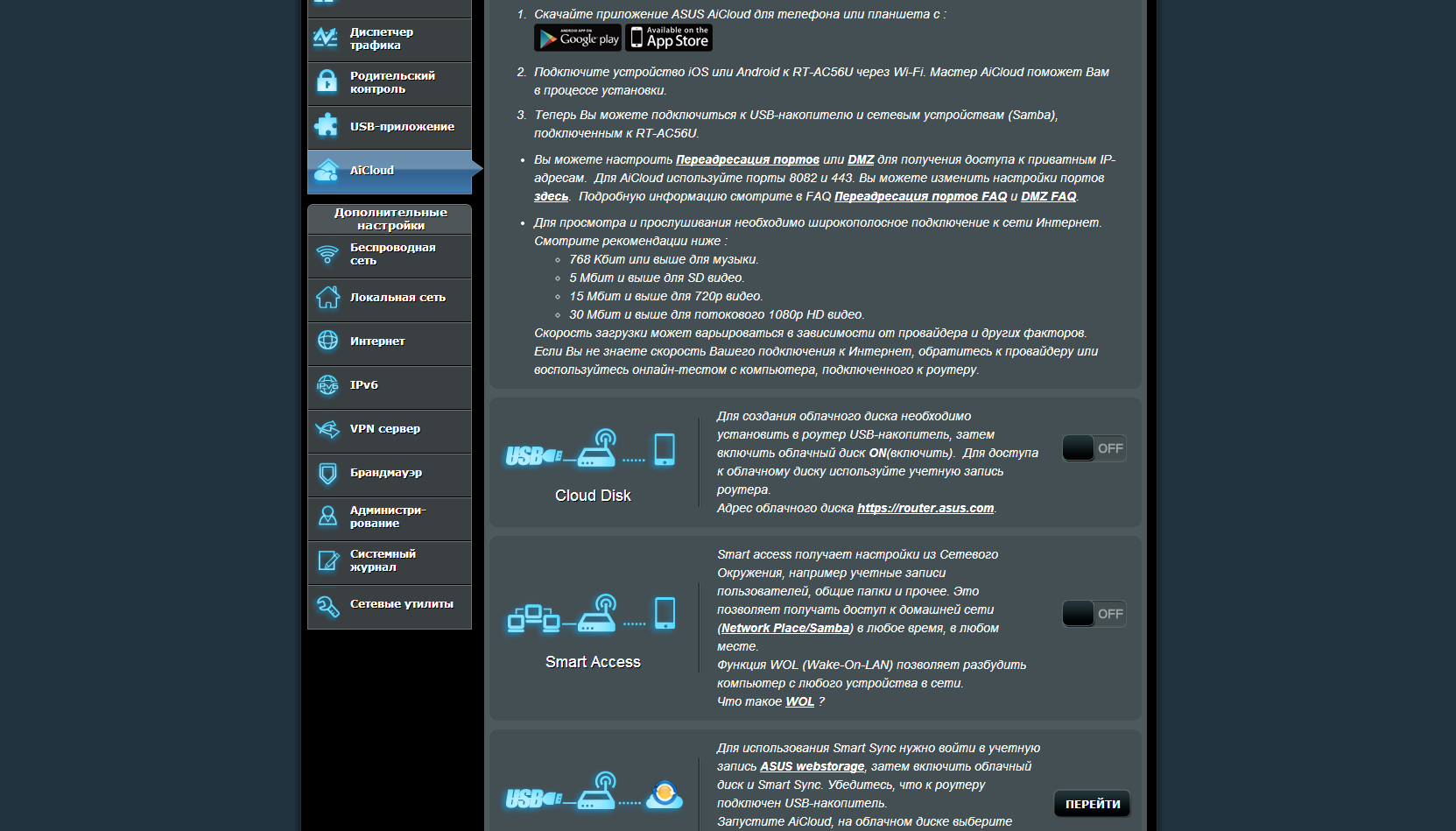
Task: Click the Smart Sync USB-cloud graphic
Action: click(x=594, y=792)
